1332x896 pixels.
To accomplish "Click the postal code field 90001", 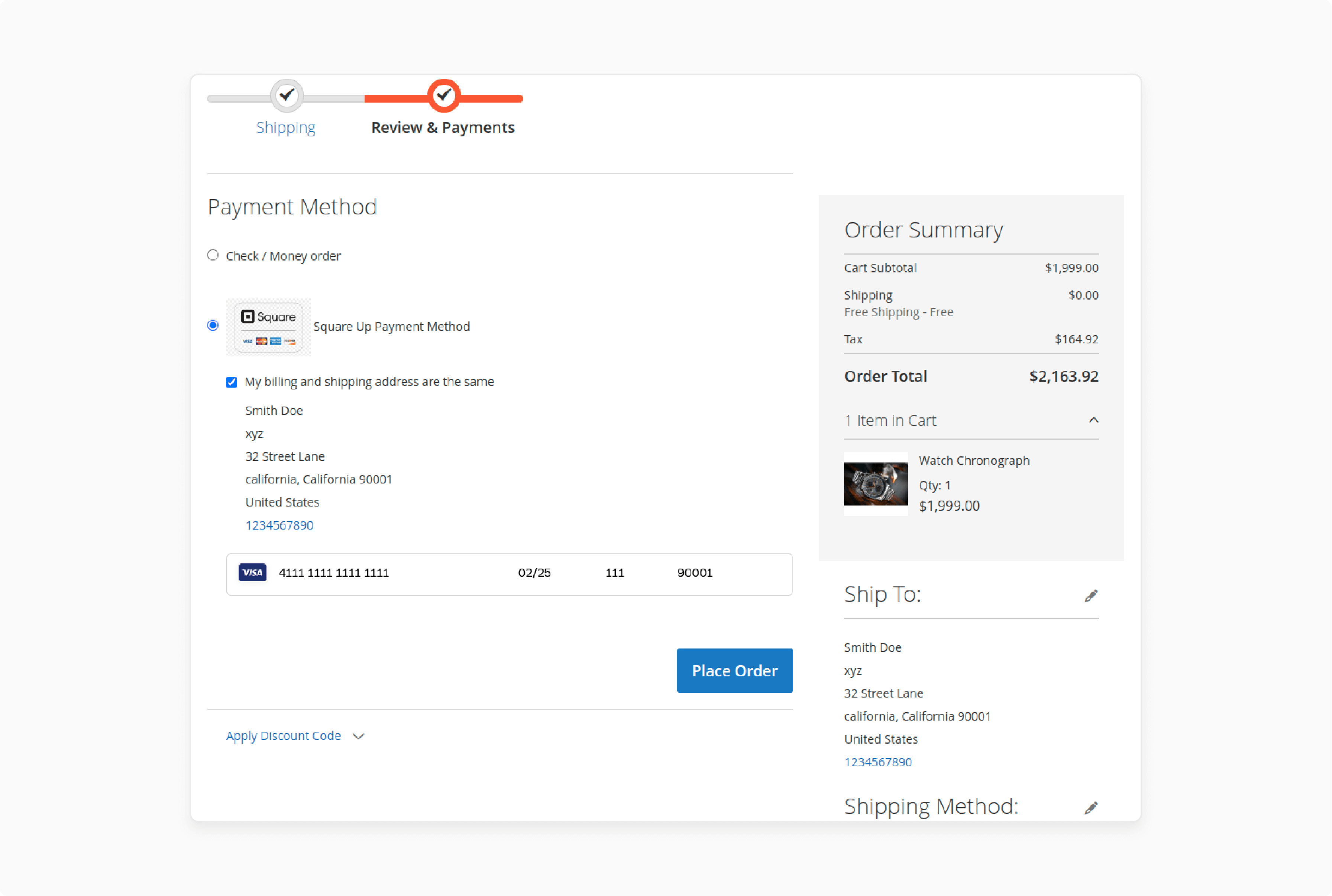I will (695, 573).
